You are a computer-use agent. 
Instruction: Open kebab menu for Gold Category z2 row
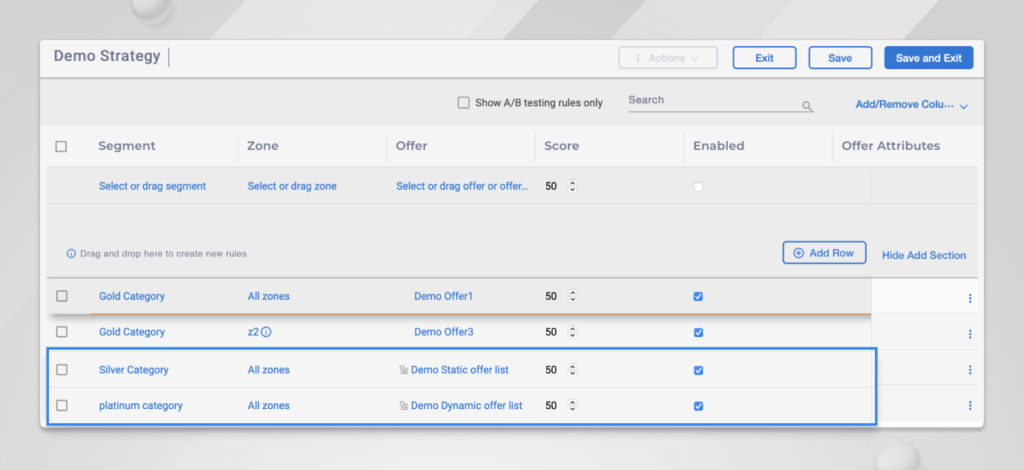point(969,333)
